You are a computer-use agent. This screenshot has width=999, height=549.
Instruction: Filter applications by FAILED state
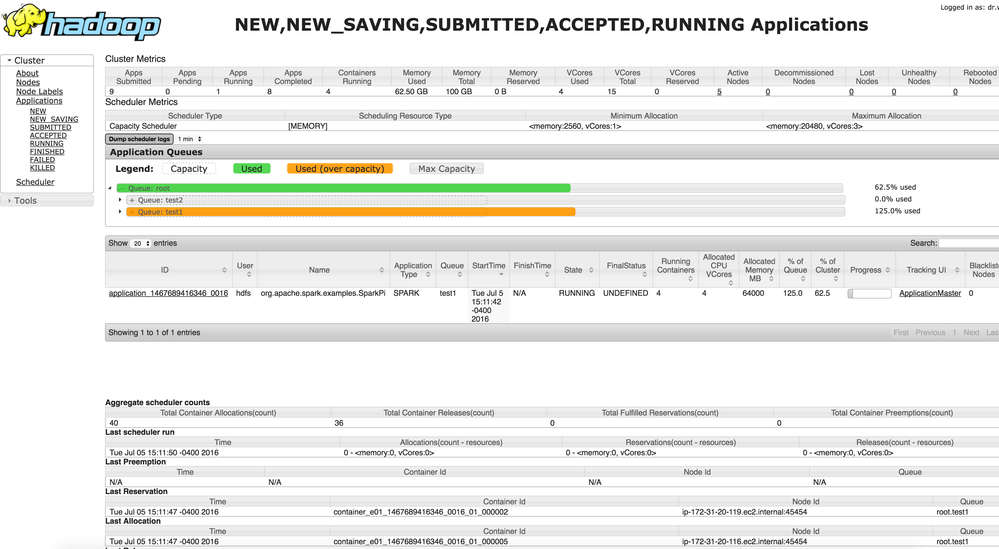click(x=42, y=160)
